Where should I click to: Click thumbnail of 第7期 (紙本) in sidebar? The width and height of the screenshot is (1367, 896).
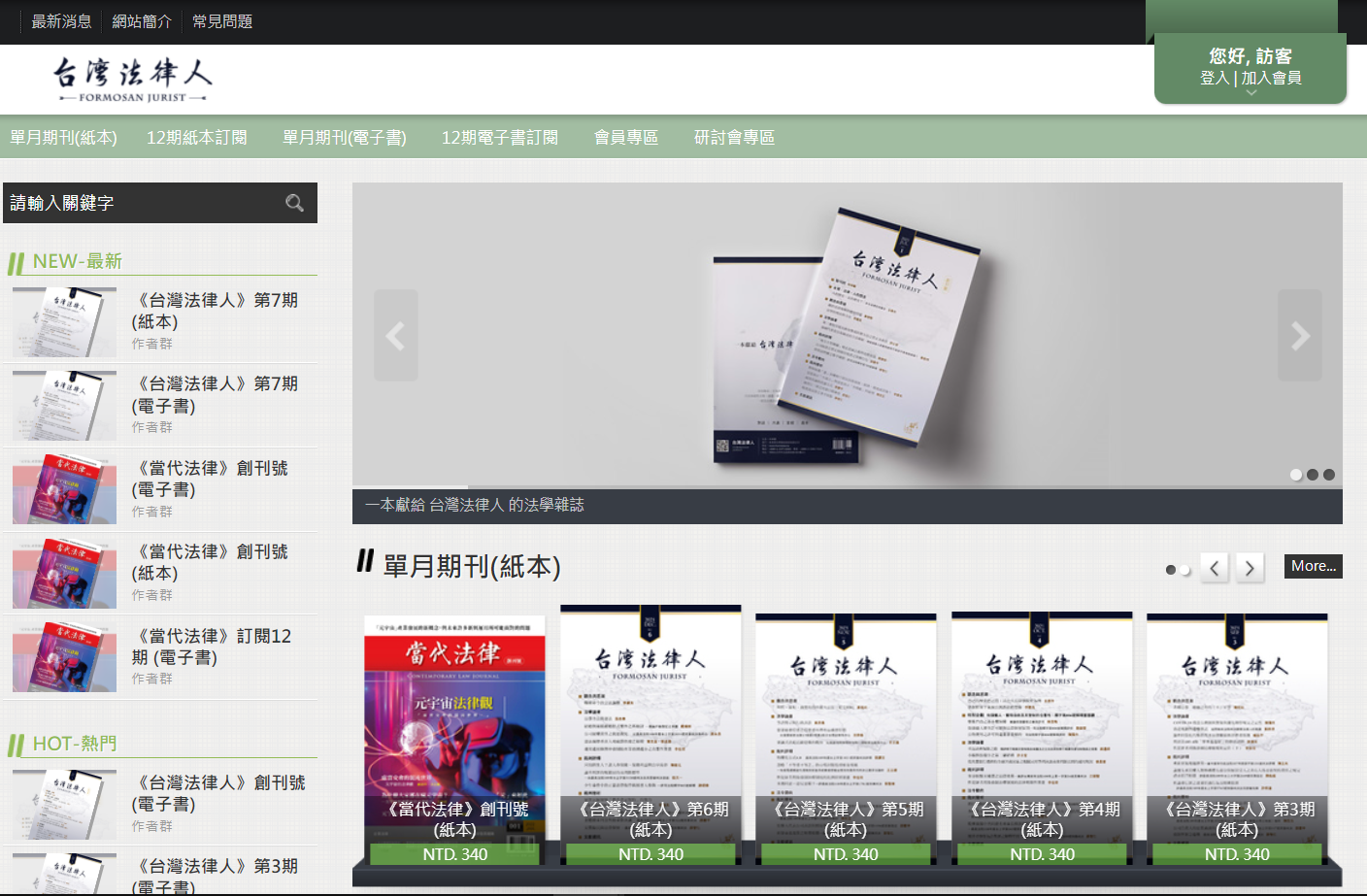pyautogui.click(x=64, y=322)
